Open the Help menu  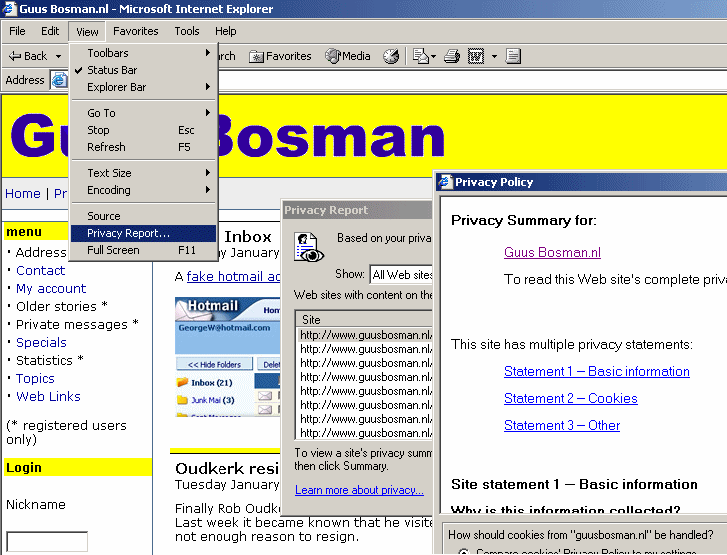point(225,31)
